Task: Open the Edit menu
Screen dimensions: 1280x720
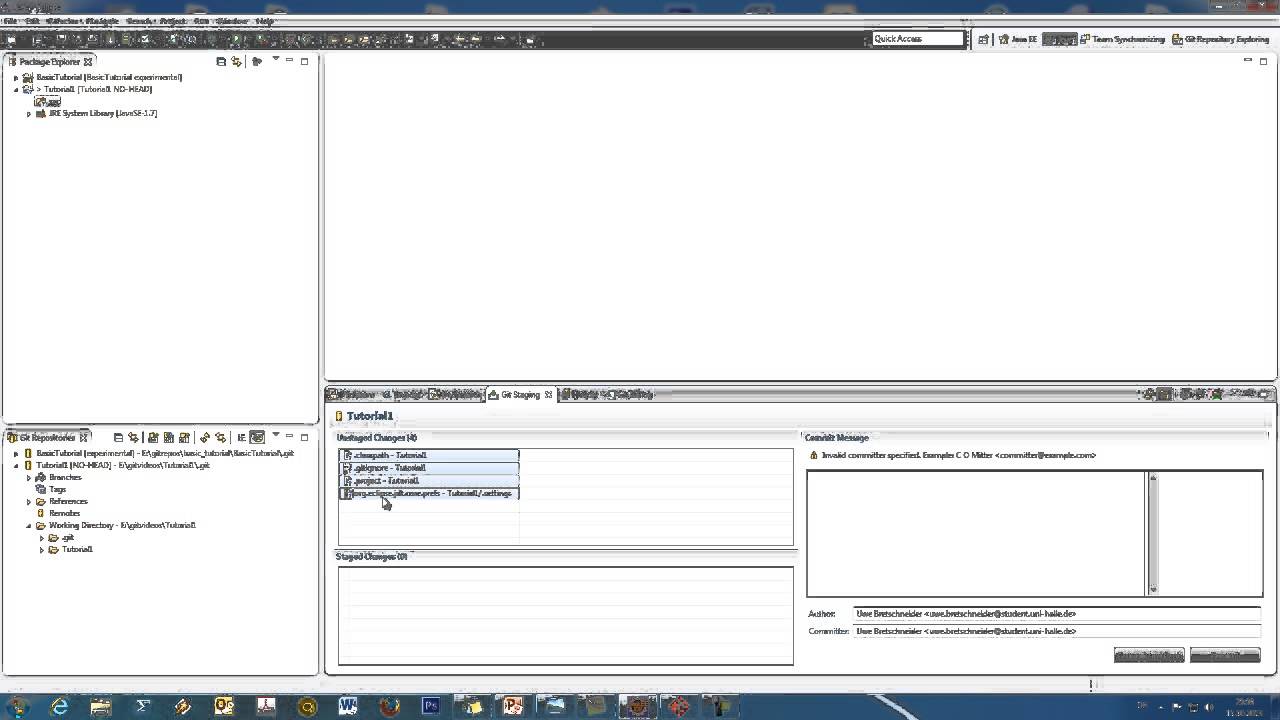Action: pos(32,21)
